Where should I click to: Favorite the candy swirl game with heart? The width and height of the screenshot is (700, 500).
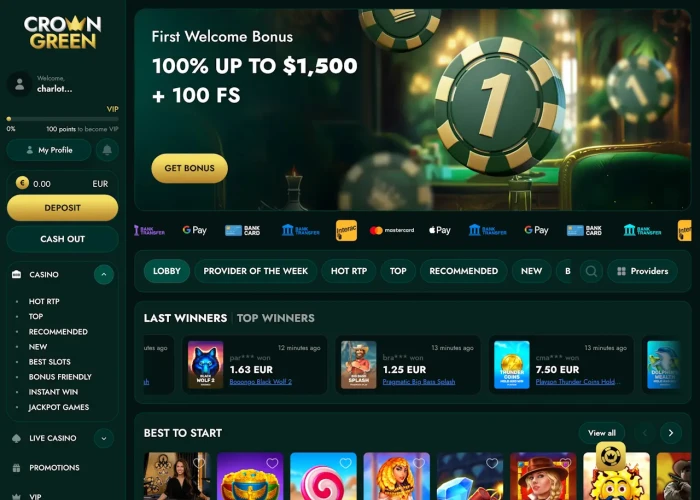tap(346, 463)
